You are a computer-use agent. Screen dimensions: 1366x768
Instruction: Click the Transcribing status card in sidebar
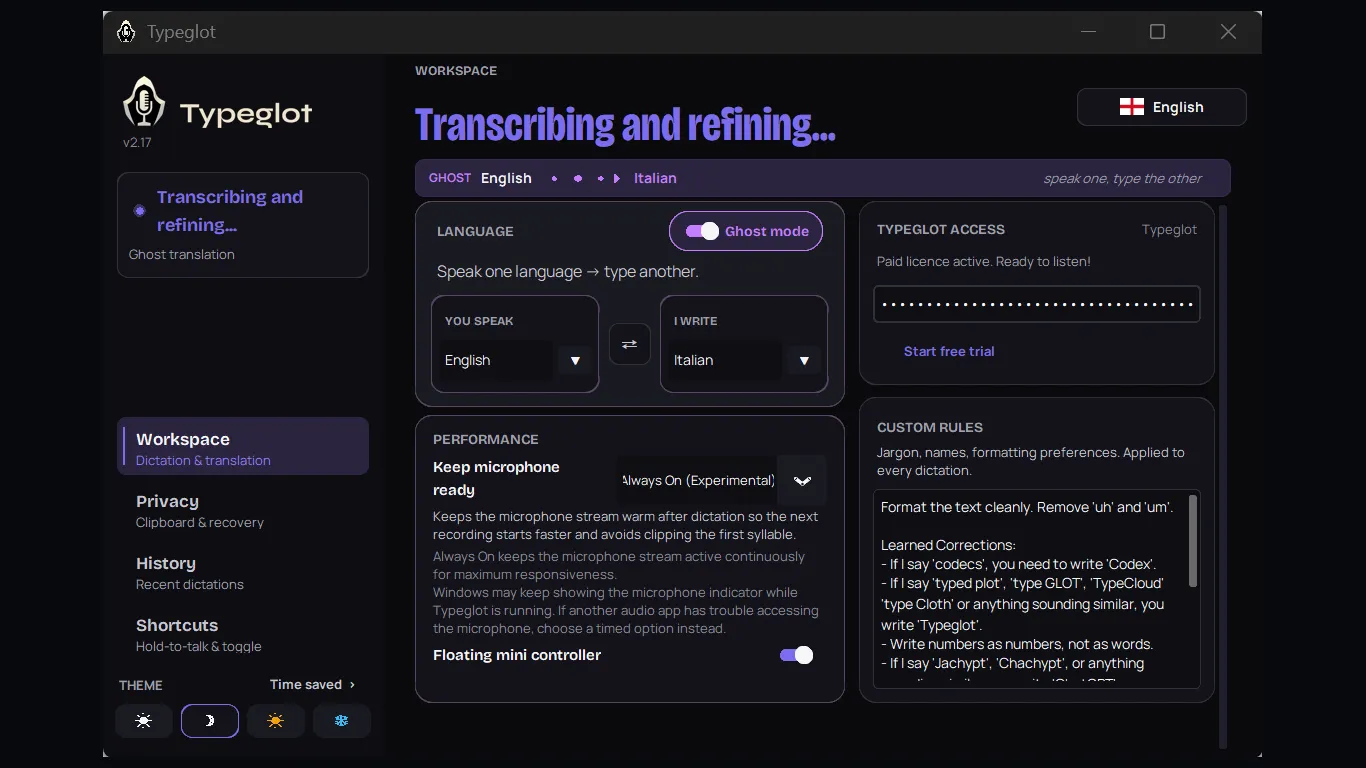tap(243, 225)
